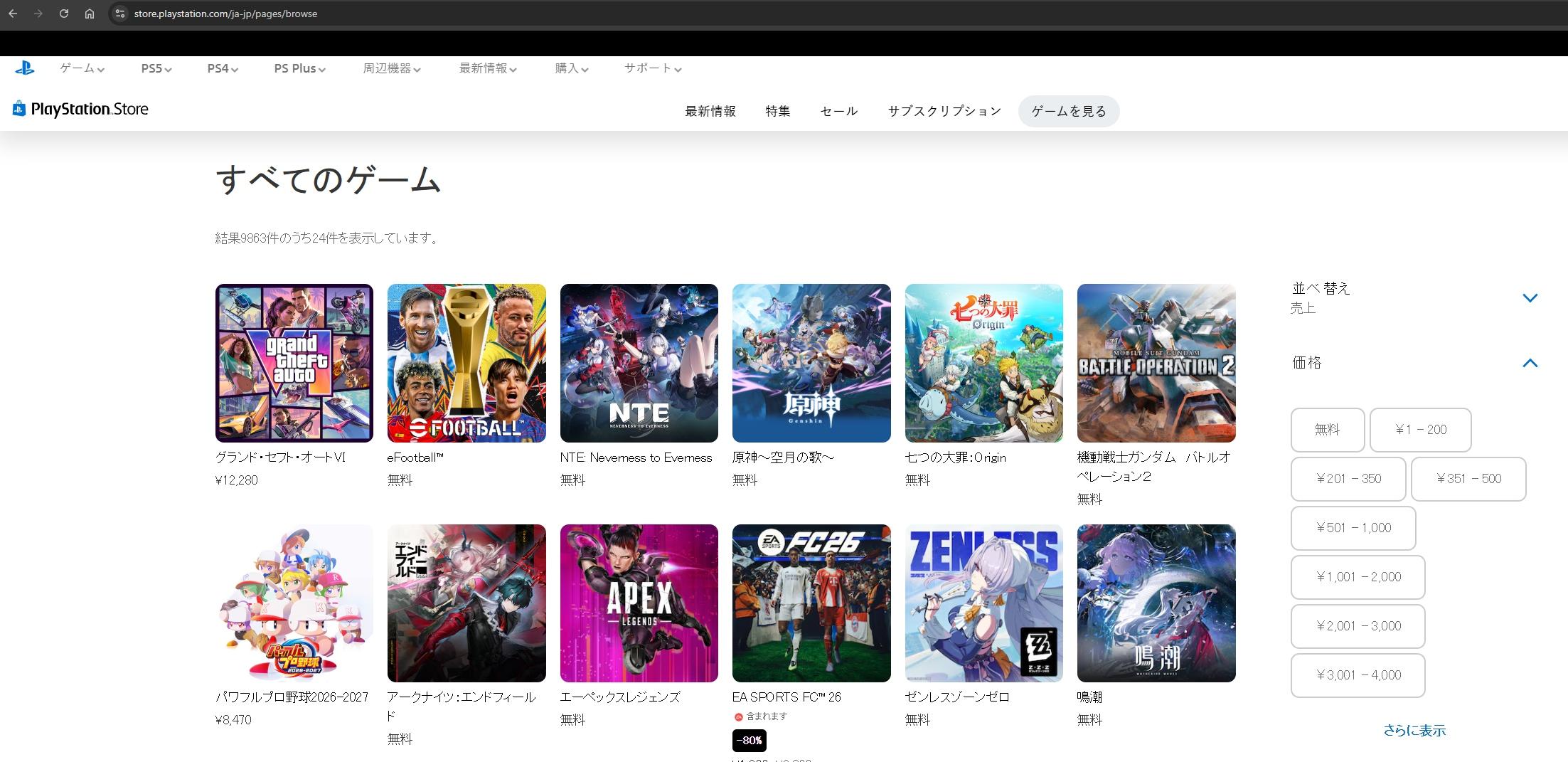1568x762 pixels.
Task: Expand the 購入 navigation dropdown
Action: [x=572, y=68]
